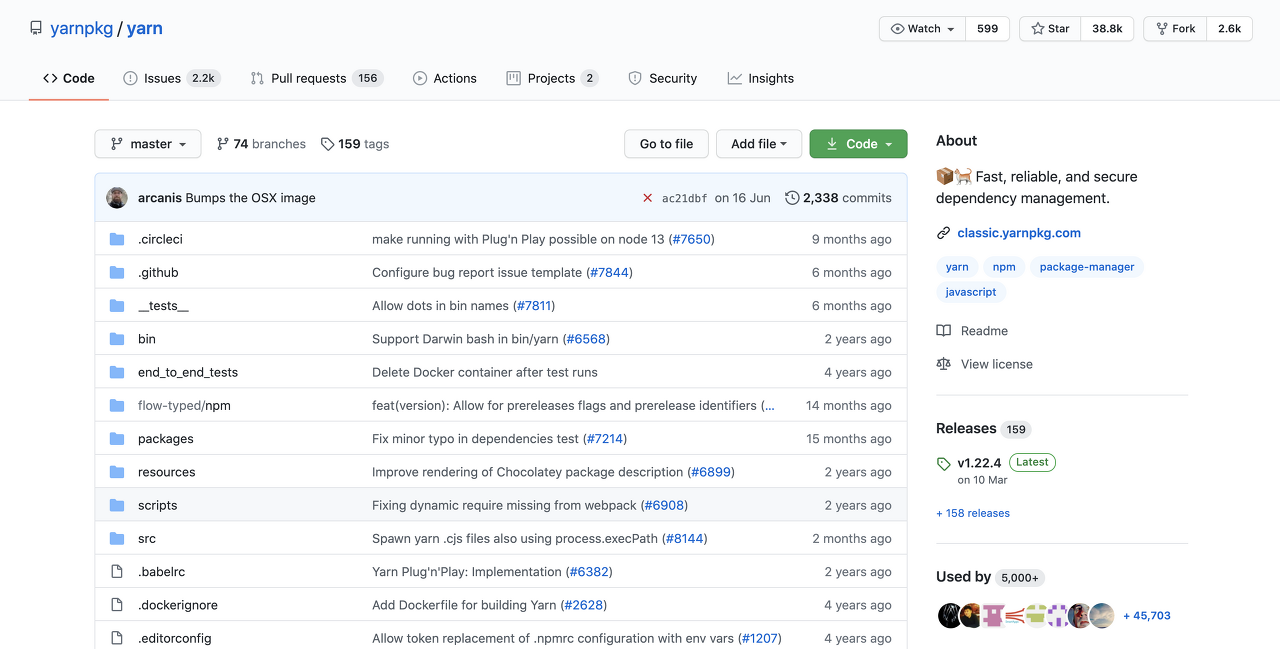This screenshot has height=649, width=1280.
Task: Click the commit history clock icon
Action: tap(792, 198)
